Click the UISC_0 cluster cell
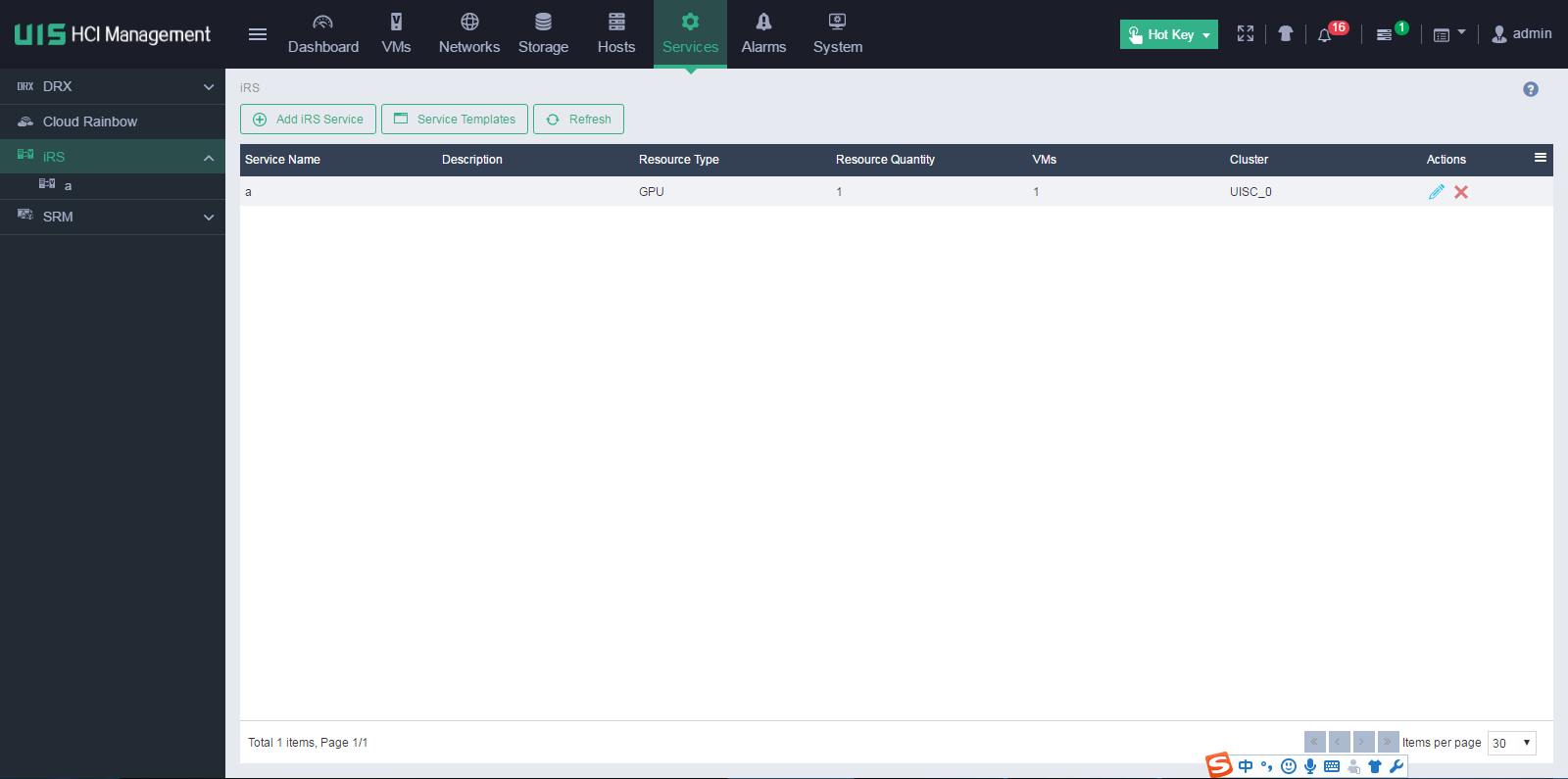1568x779 pixels. pos(1250,192)
